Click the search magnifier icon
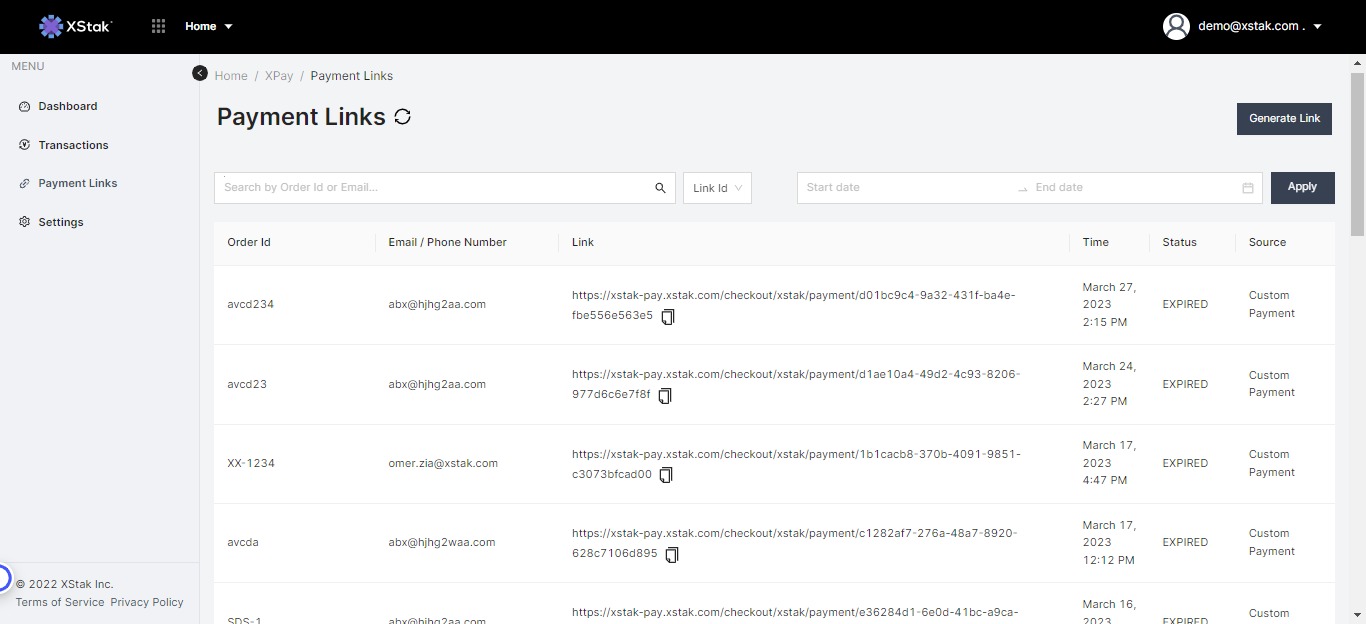The image size is (1366, 624). [x=660, y=188]
